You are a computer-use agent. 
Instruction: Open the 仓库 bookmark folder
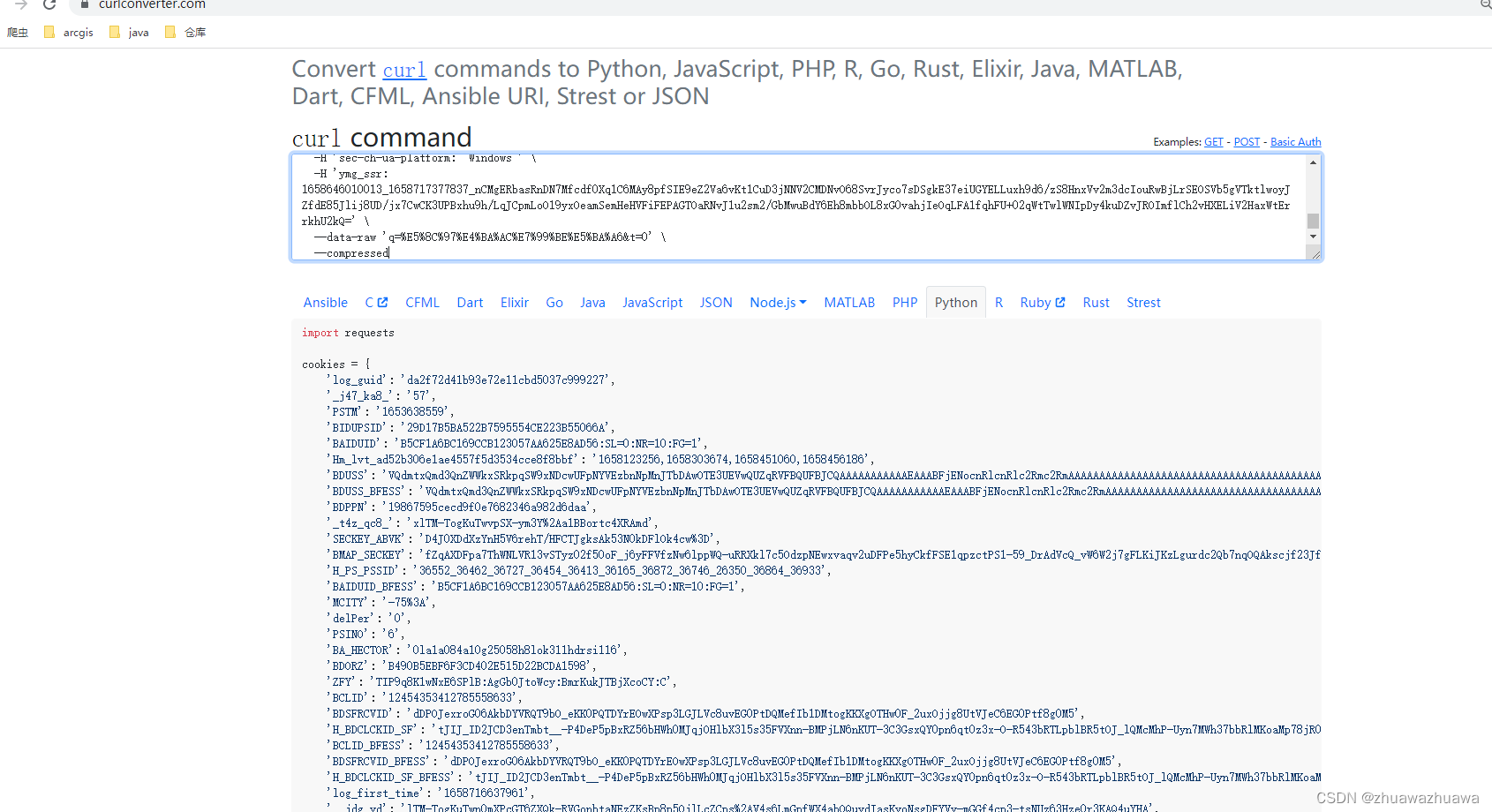pyautogui.click(x=185, y=33)
